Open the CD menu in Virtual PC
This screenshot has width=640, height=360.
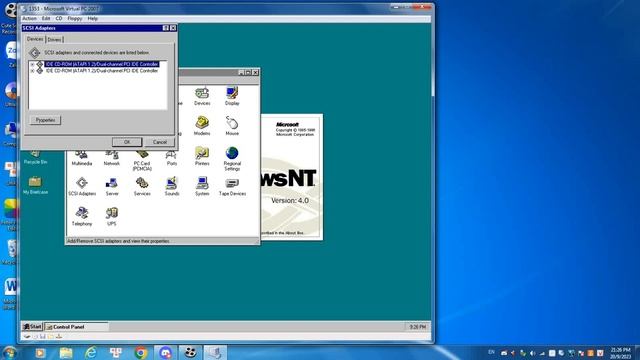[59, 18]
